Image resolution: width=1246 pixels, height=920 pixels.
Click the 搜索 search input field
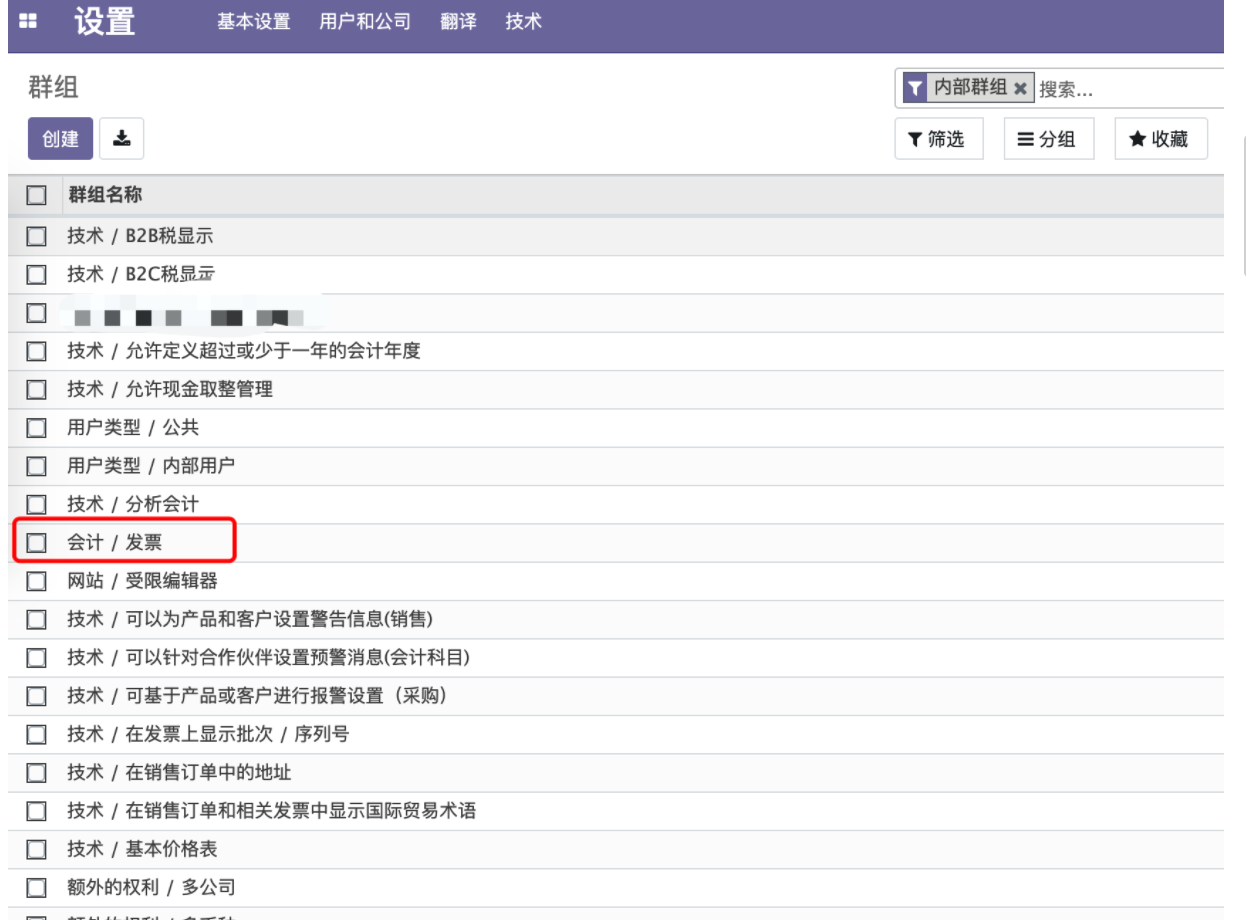(1130, 89)
